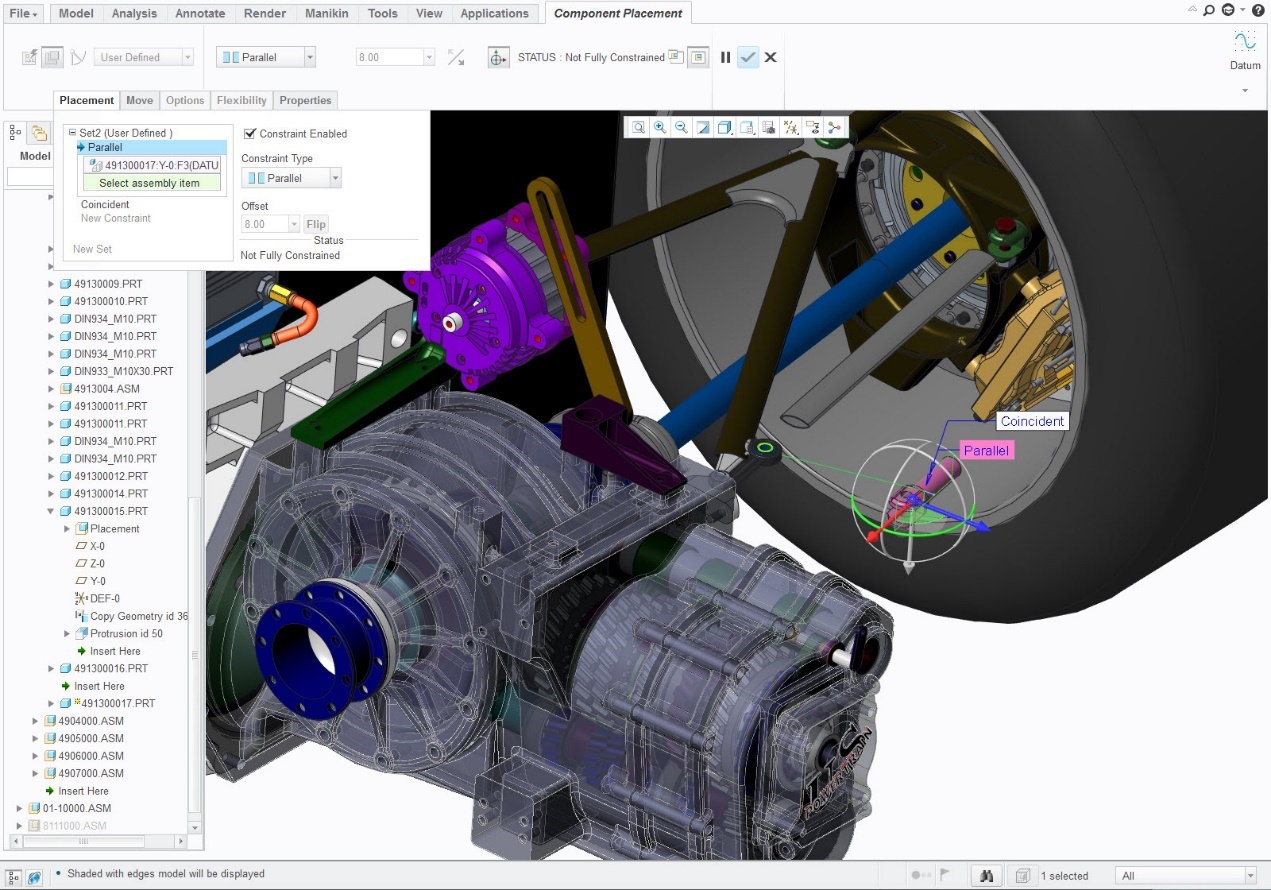Toggle the 3D dragger icon
The width and height of the screenshot is (1271, 890).
tap(499, 57)
